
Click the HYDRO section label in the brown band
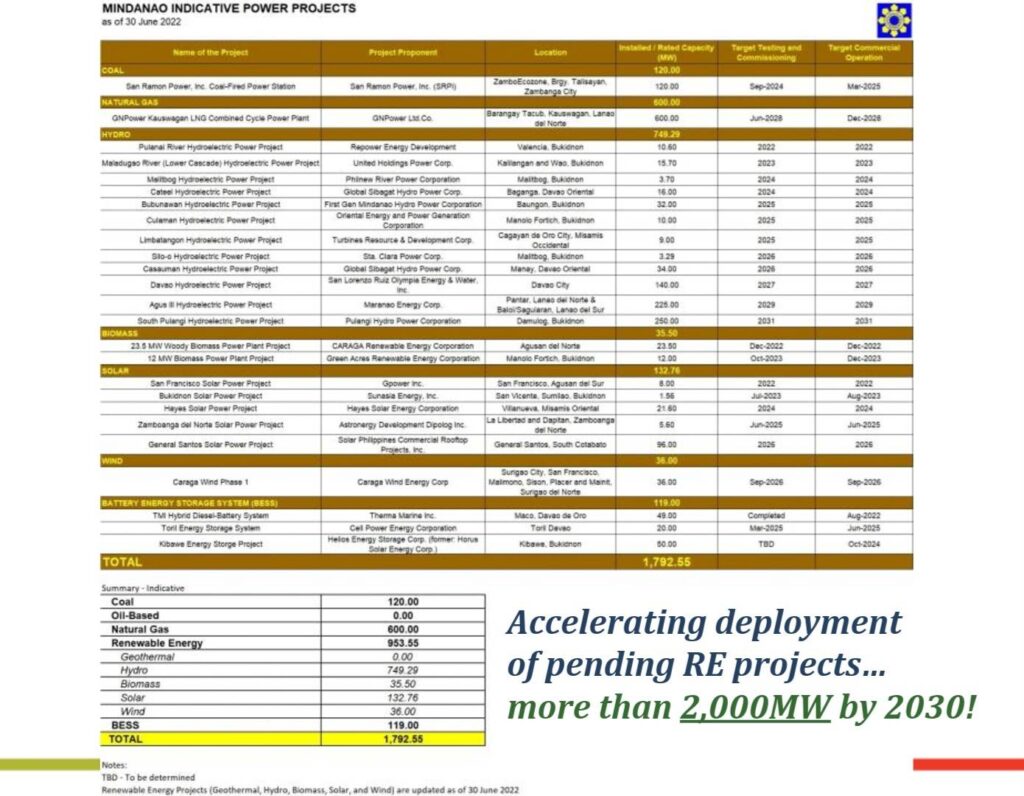116,135
